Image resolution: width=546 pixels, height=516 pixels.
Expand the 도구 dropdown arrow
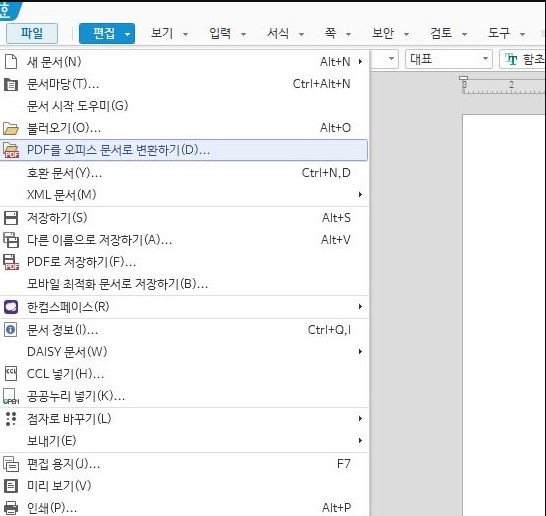pos(522,34)
